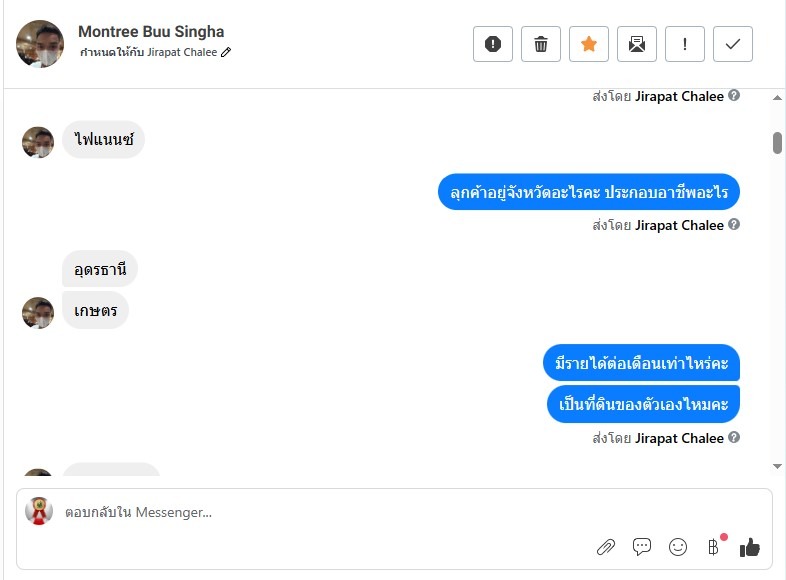Click the Baht payment icon
This screenshot has height=580, width=786.
coord(713,547)
